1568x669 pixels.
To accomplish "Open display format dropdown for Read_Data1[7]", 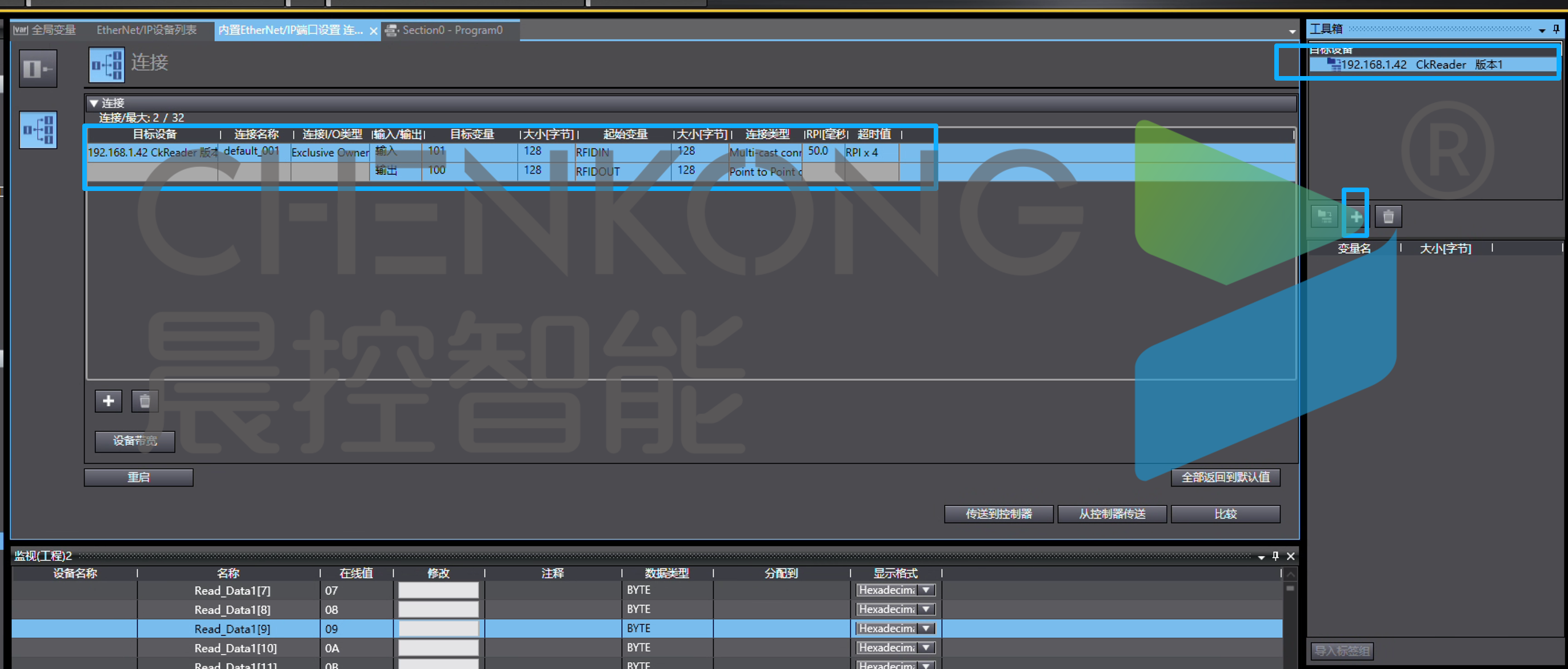I will [x=926, y=590].
